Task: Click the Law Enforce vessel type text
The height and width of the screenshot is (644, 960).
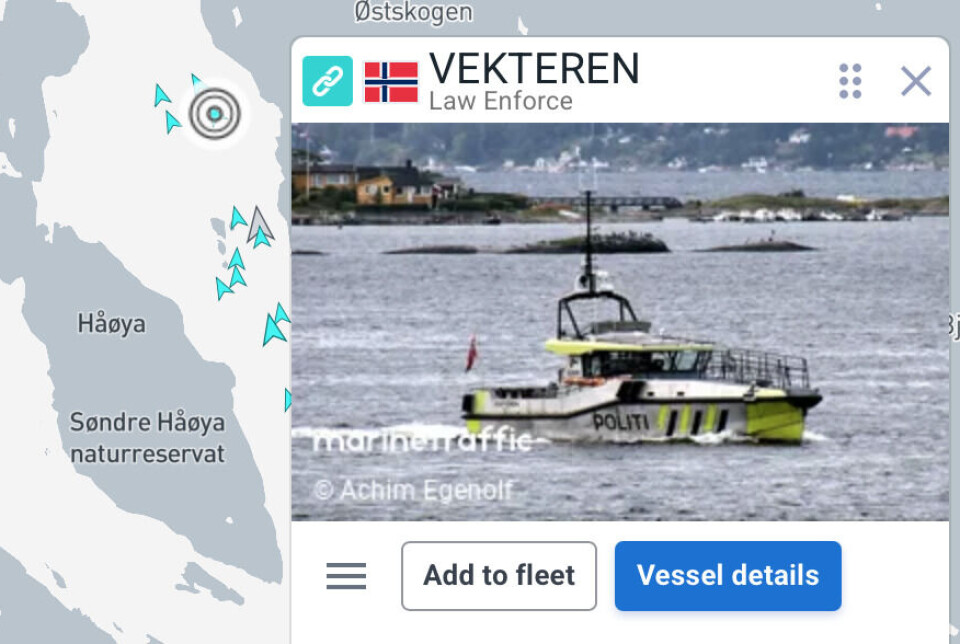Action: [501, 101]
